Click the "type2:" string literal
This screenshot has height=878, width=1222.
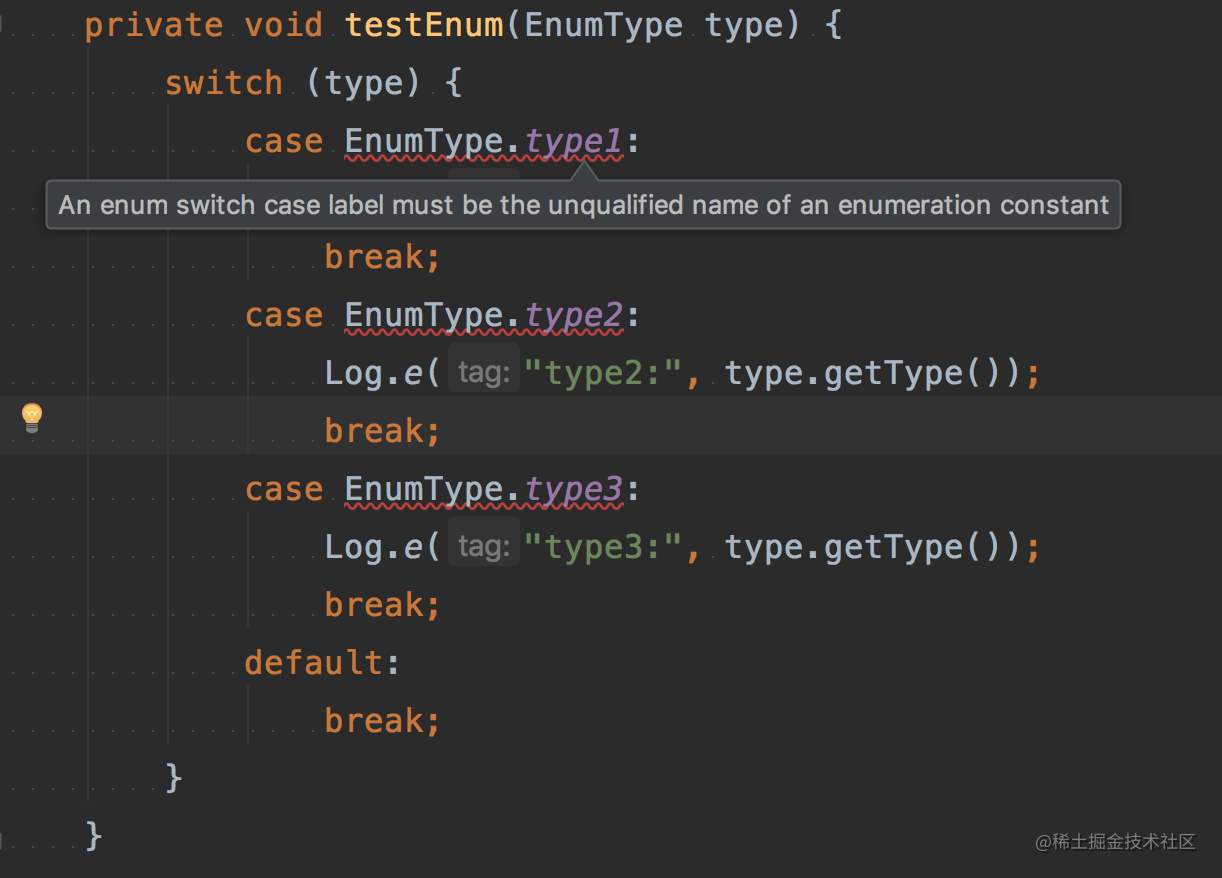(604, 373)
